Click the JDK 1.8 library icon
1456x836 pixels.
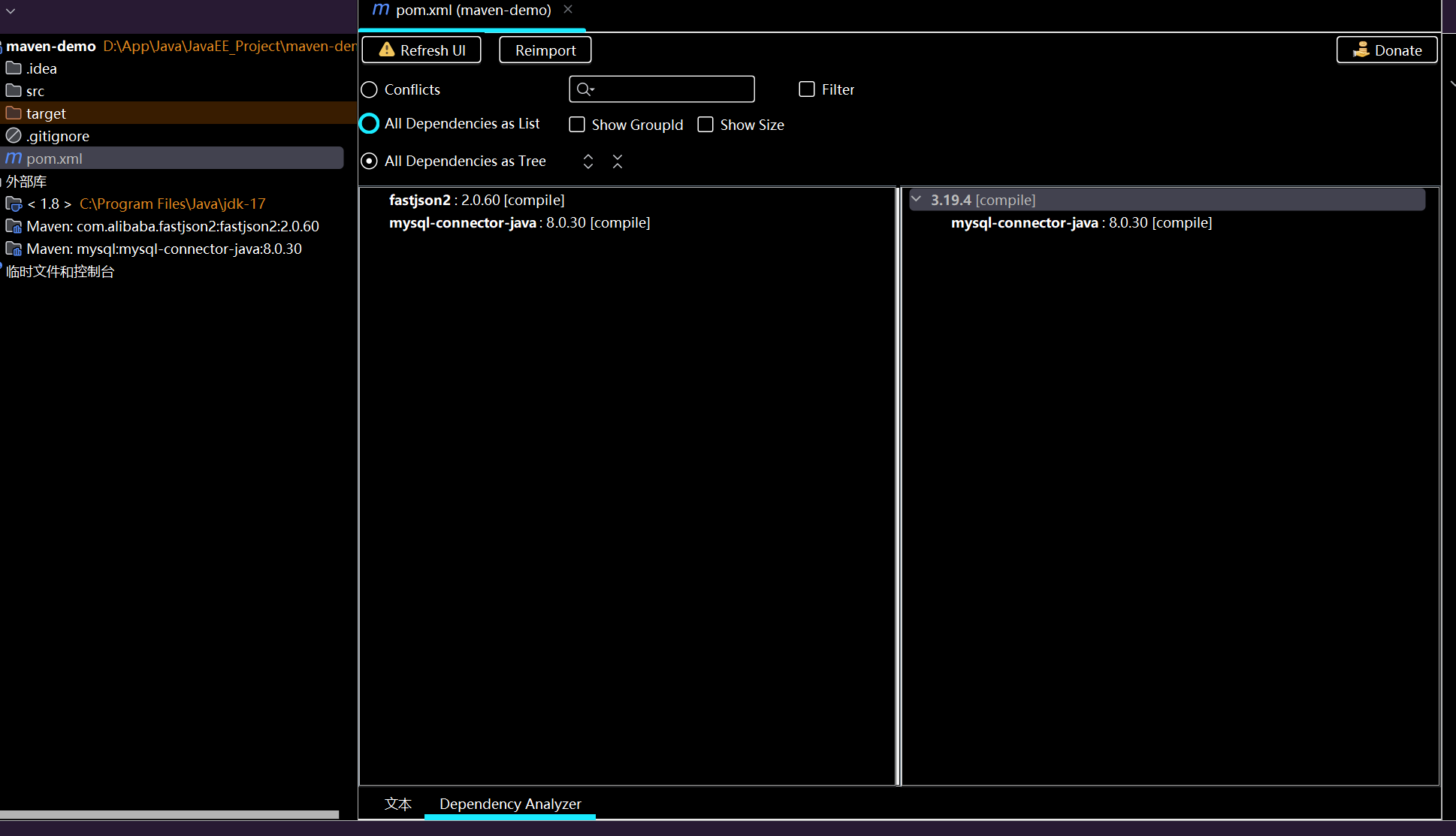coord(14,204)
